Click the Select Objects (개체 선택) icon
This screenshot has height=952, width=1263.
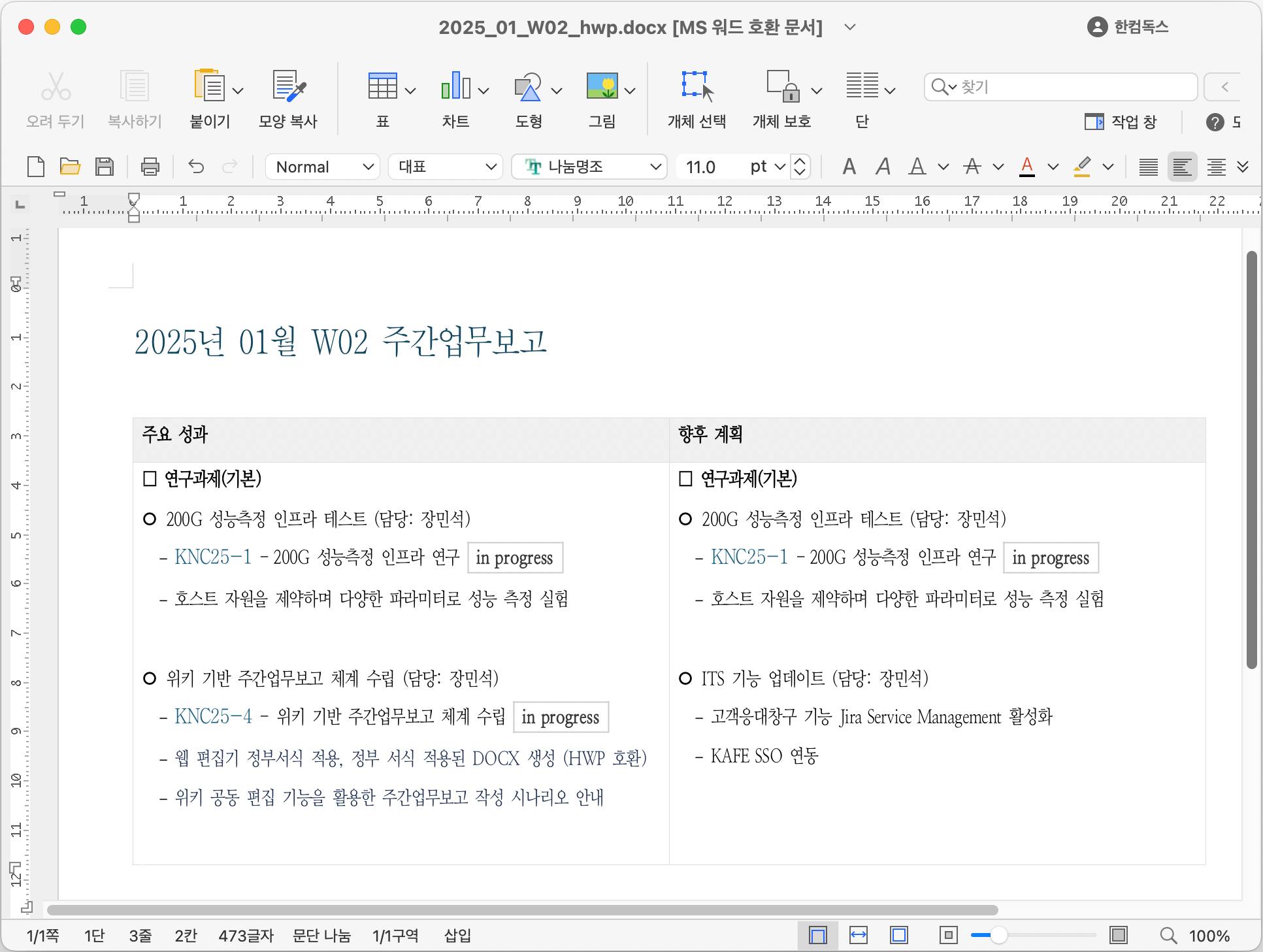[x=697, y=87]
